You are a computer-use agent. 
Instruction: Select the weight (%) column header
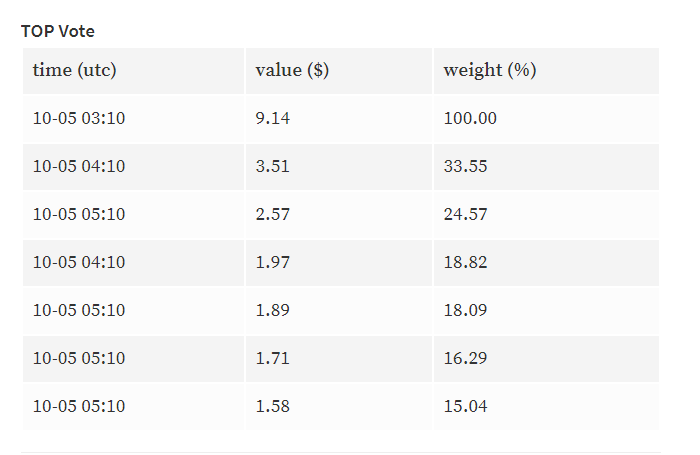[x=546, y=71]
